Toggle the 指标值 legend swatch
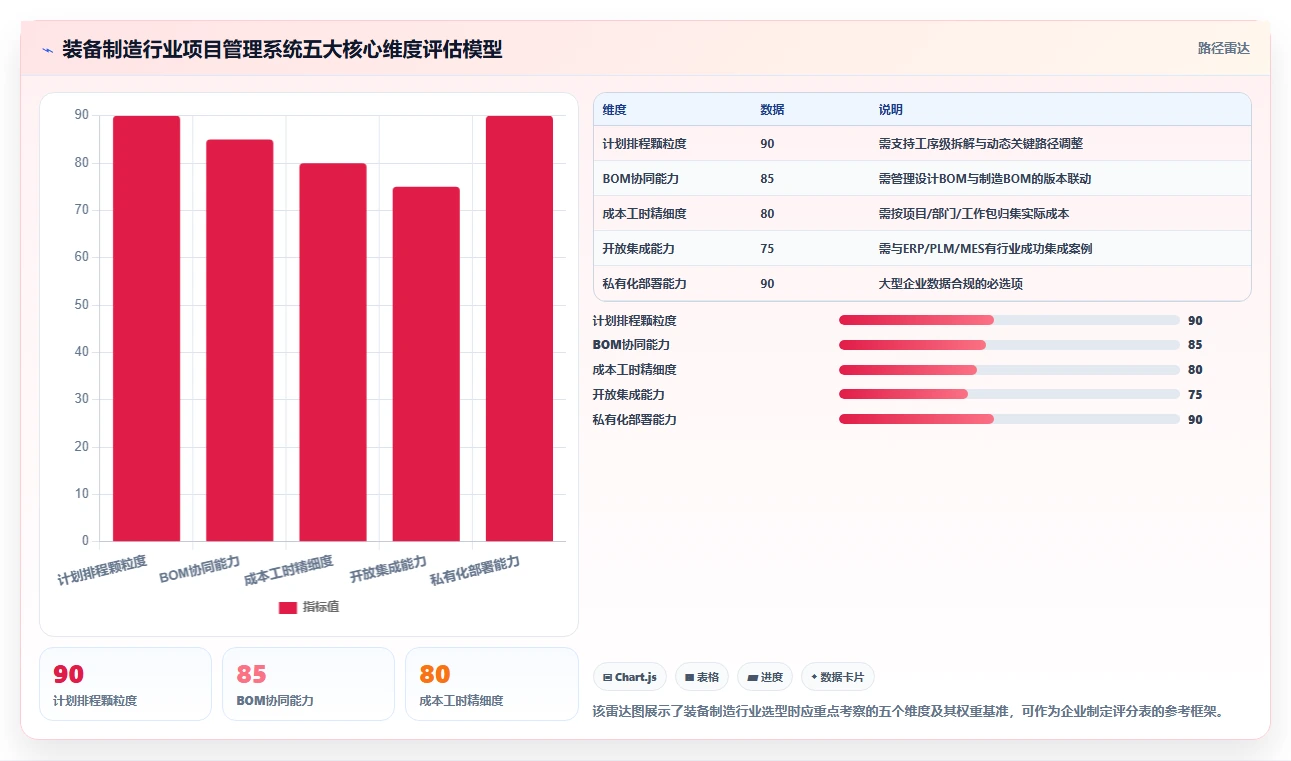The width and height of the screenshot is (1291, 761). 288,607
